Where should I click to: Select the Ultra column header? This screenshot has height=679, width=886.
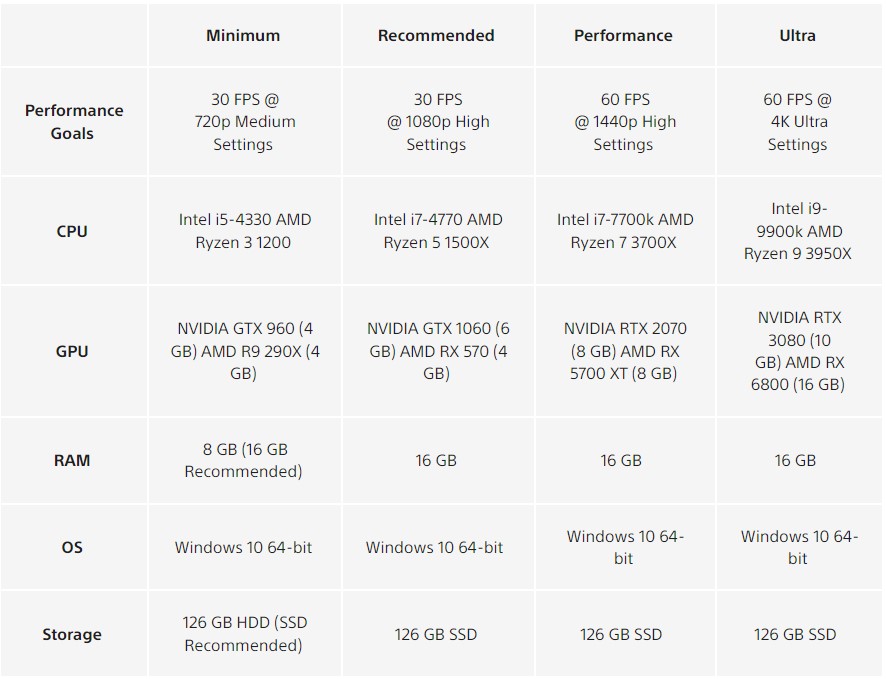click(x=797, y=36)
